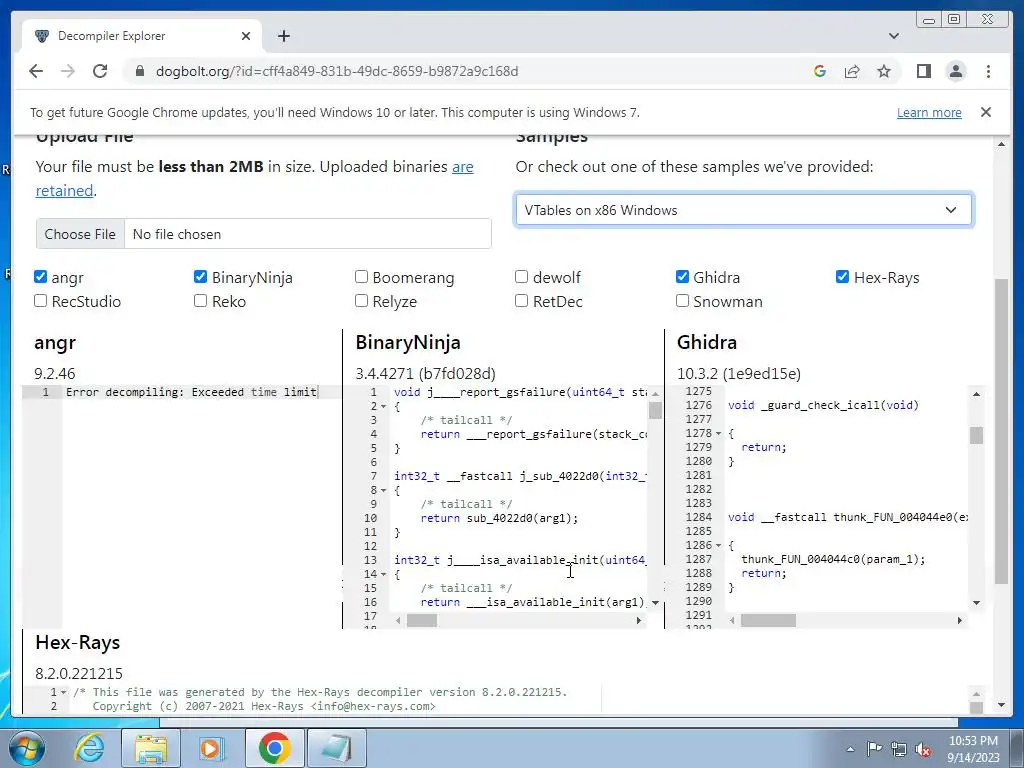Open Google icon in address bar
This screenshot has width=1024, height=768.
[x=820, y=71]
